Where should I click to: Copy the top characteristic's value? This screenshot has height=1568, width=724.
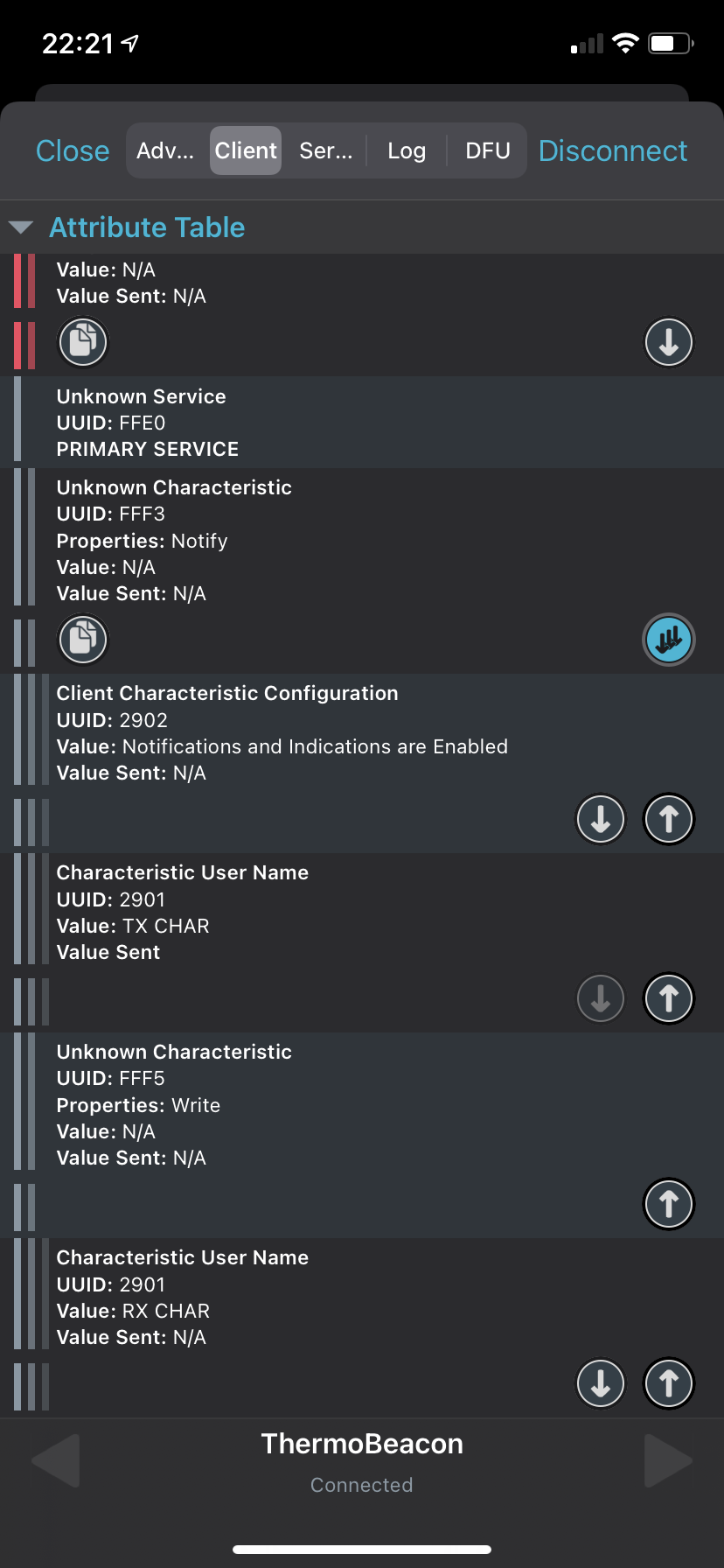tap(83, 342)
